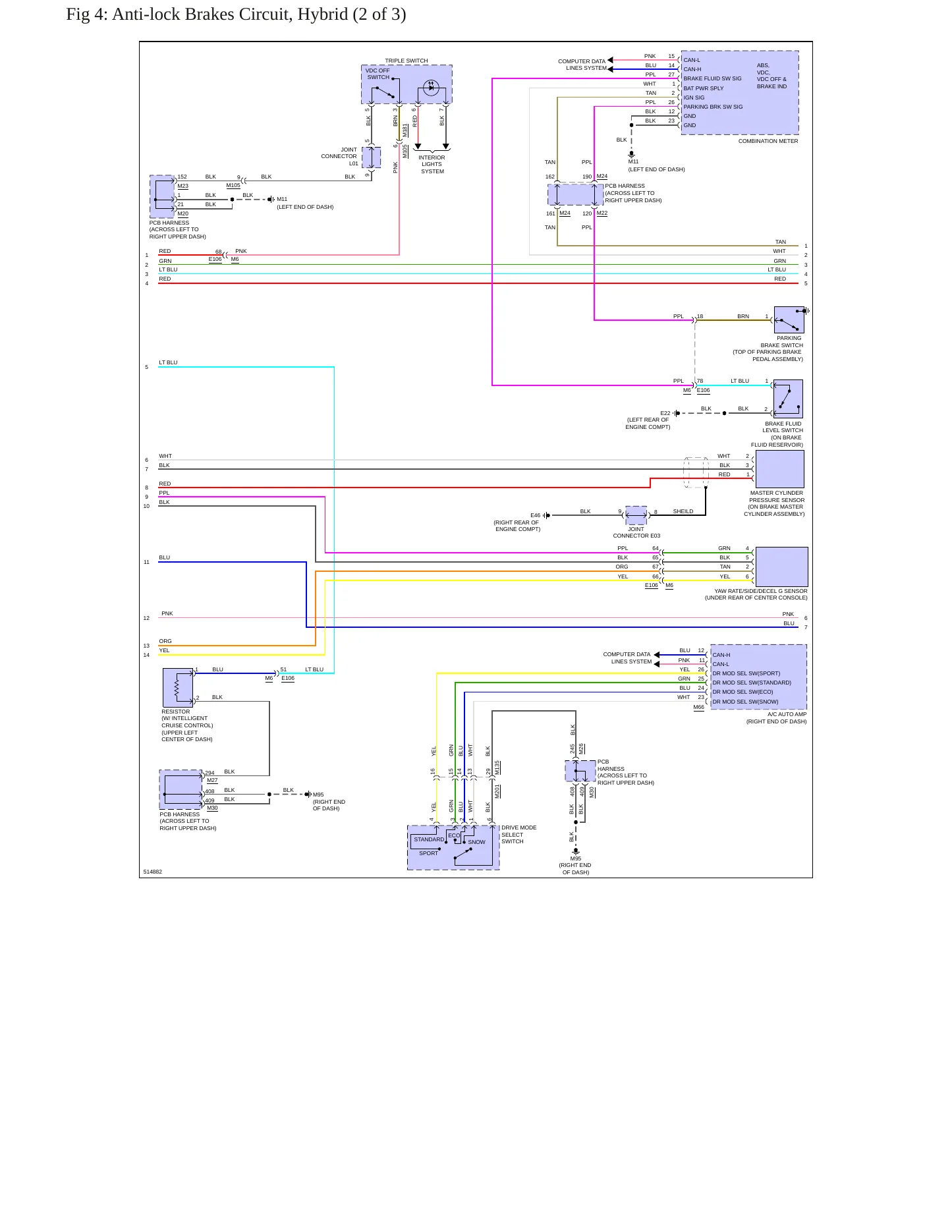Select the A/C Auto Amp module block
The height and width of the screenshot is (1232, 952).
[758, 677]
